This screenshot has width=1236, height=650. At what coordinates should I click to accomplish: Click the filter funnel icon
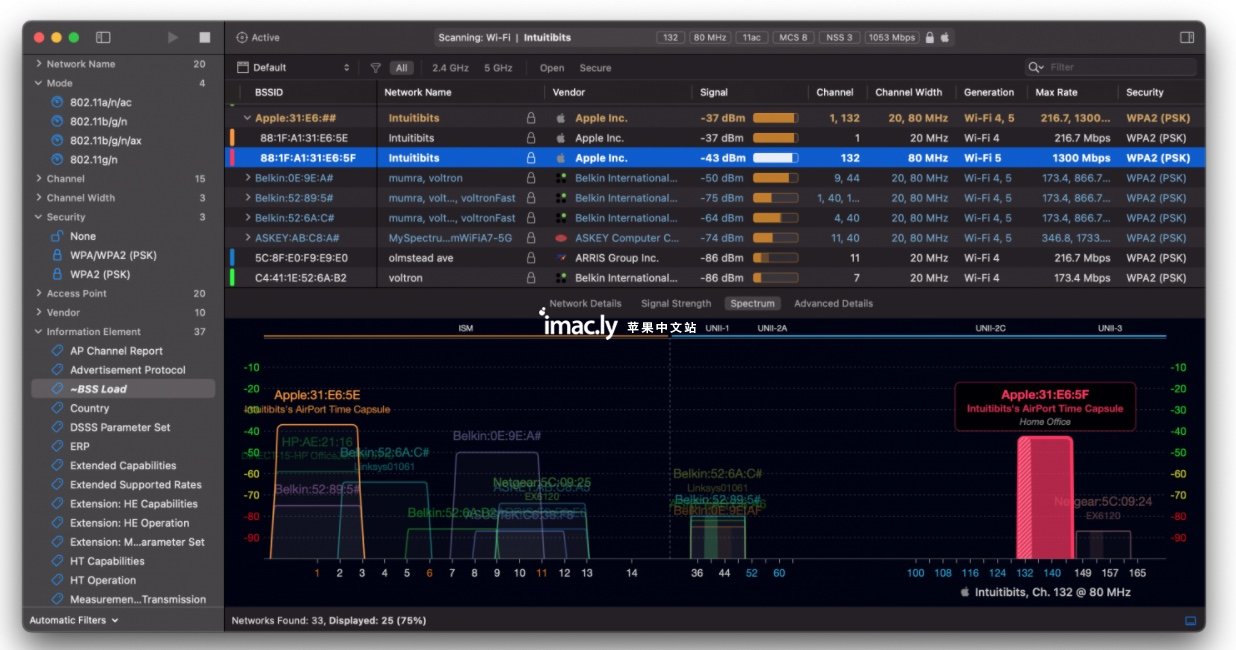(376, 68)
